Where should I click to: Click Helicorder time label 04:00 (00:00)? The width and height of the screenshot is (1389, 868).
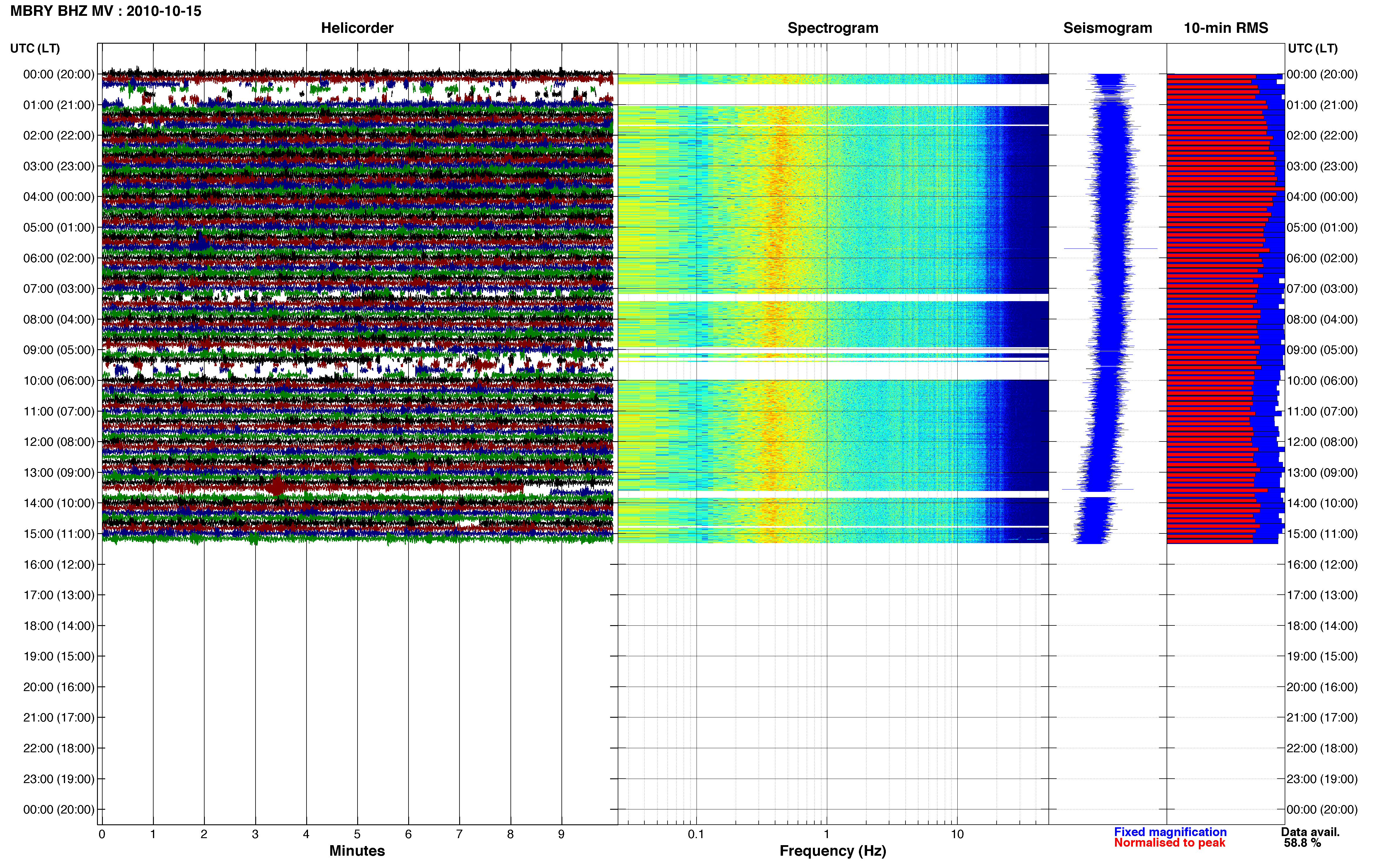tap(59, 197)
